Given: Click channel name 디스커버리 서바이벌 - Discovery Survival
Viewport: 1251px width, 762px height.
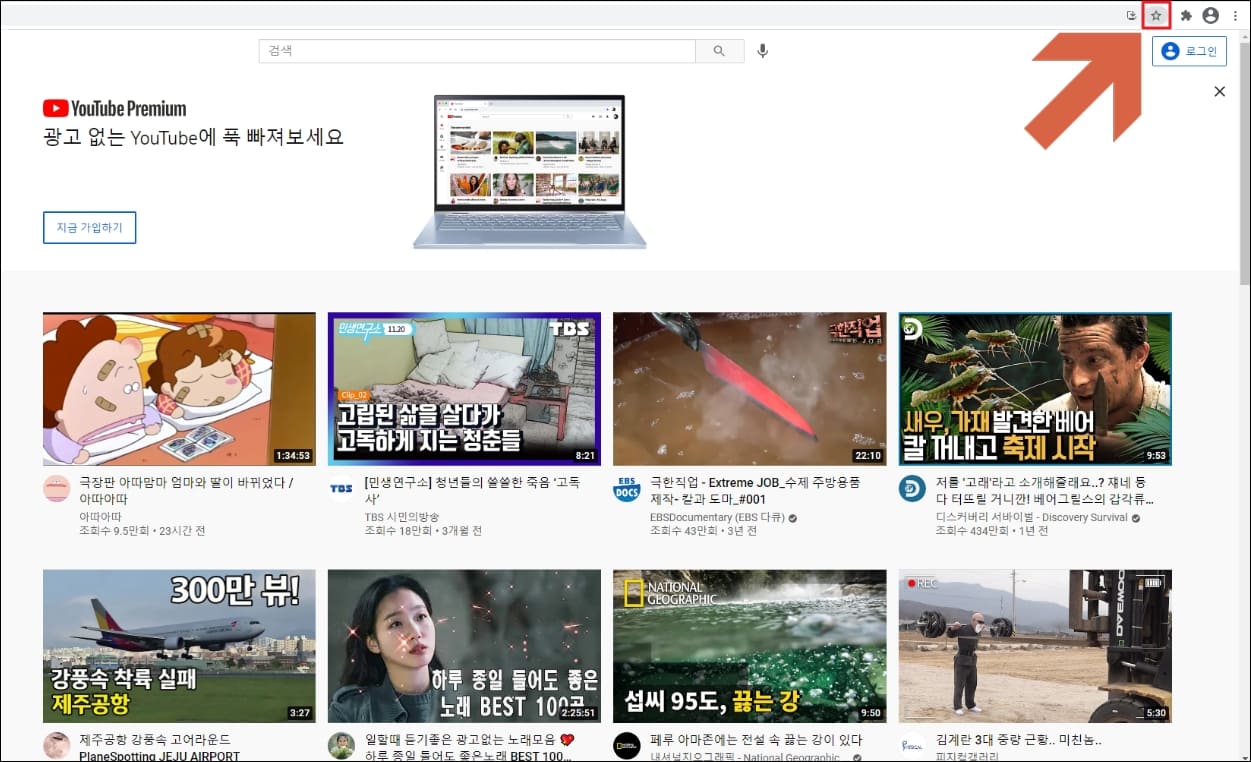Looking at the screenshot, I should 1032,518.
